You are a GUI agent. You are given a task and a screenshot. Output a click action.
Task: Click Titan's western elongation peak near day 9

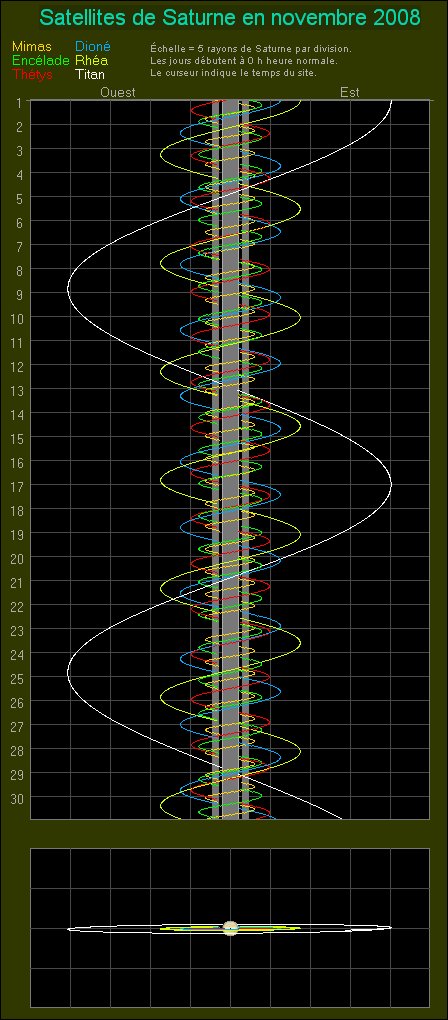tap(69, 288)
